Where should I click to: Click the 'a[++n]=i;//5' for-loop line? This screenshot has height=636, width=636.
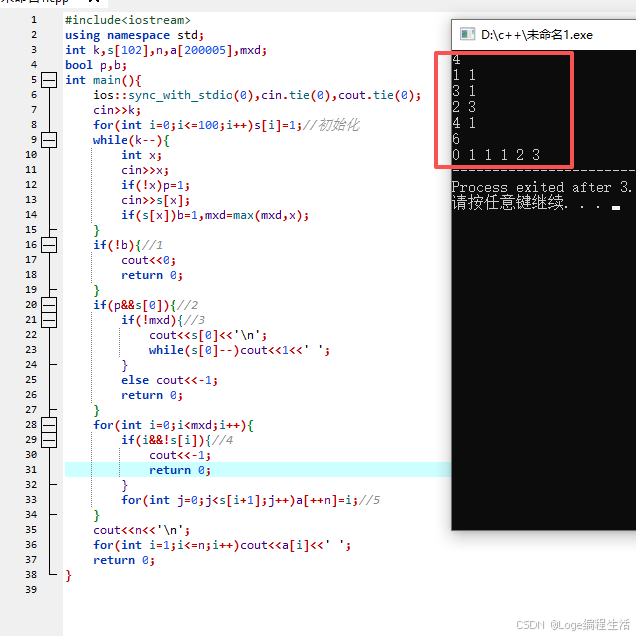(x=250, y=501)
